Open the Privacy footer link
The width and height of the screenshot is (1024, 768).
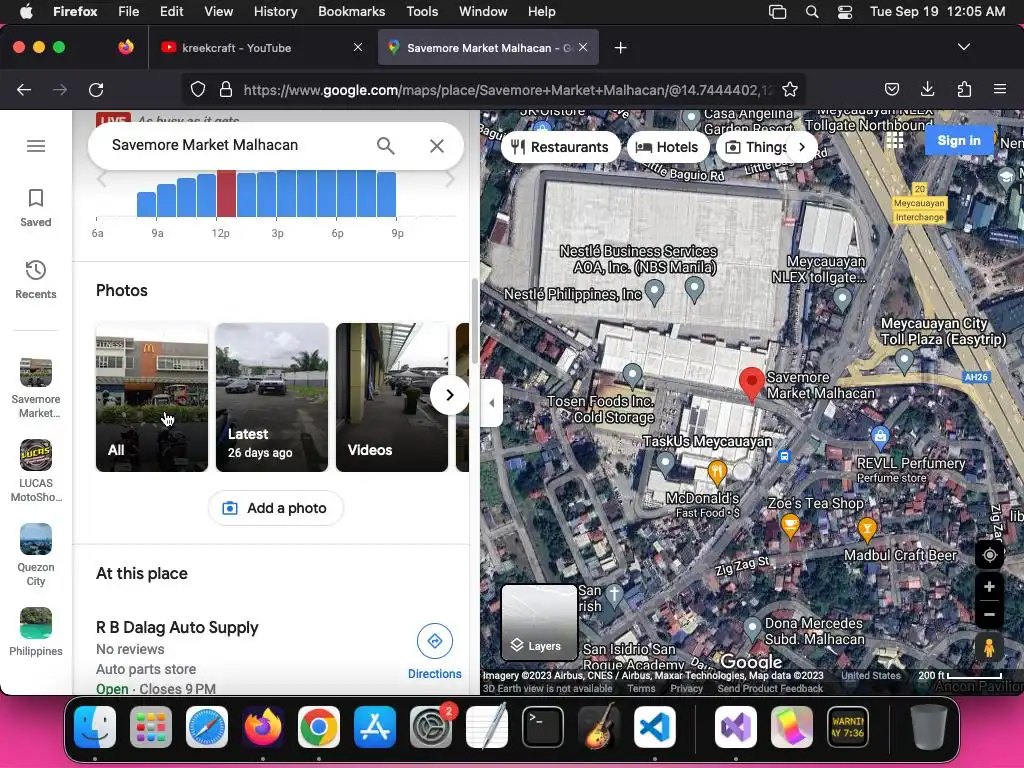tap(686, 688)
